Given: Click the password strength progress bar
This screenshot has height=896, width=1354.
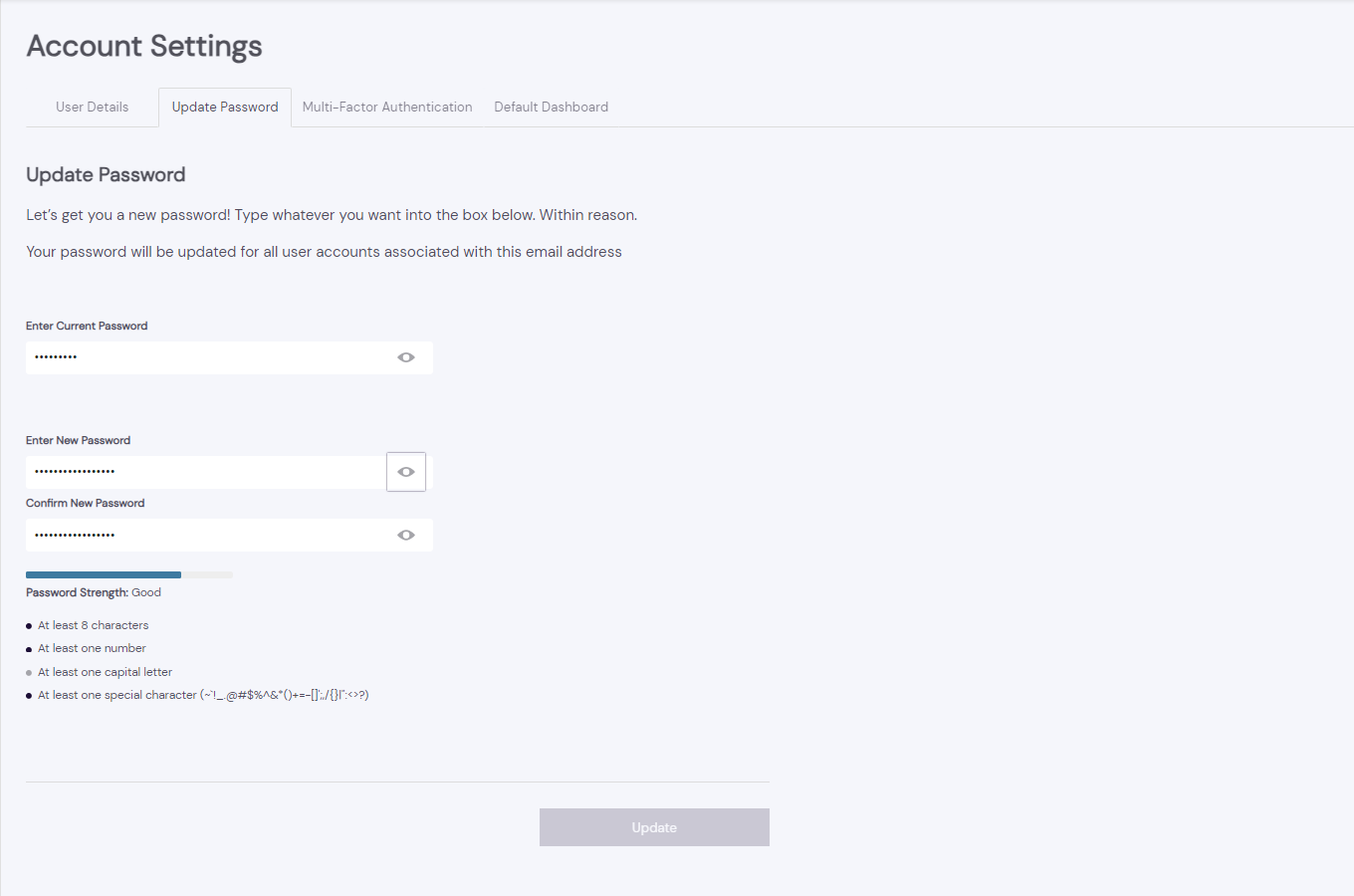Looking at the screenshot, I should pyautogui.click(x=129, y=574).
